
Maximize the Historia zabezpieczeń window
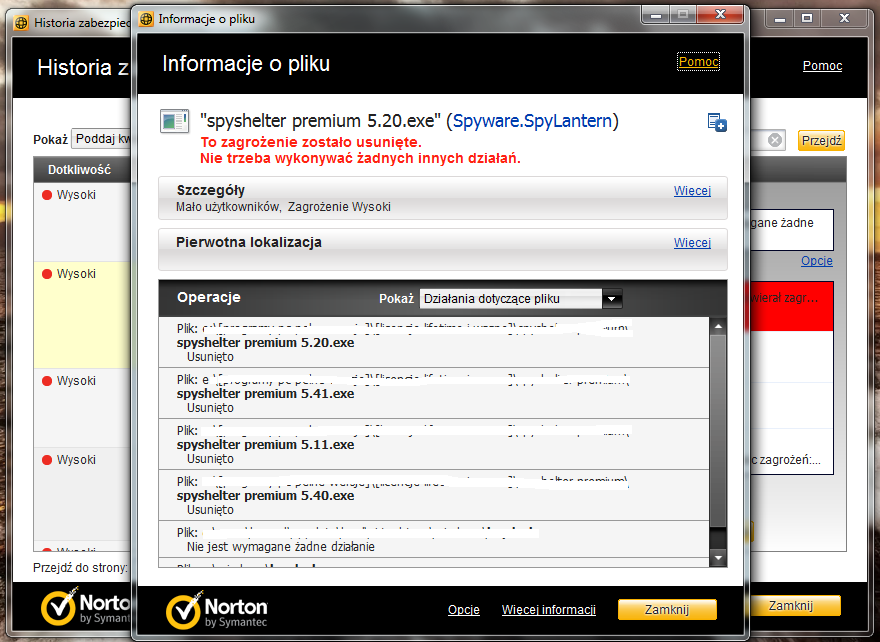806,19
